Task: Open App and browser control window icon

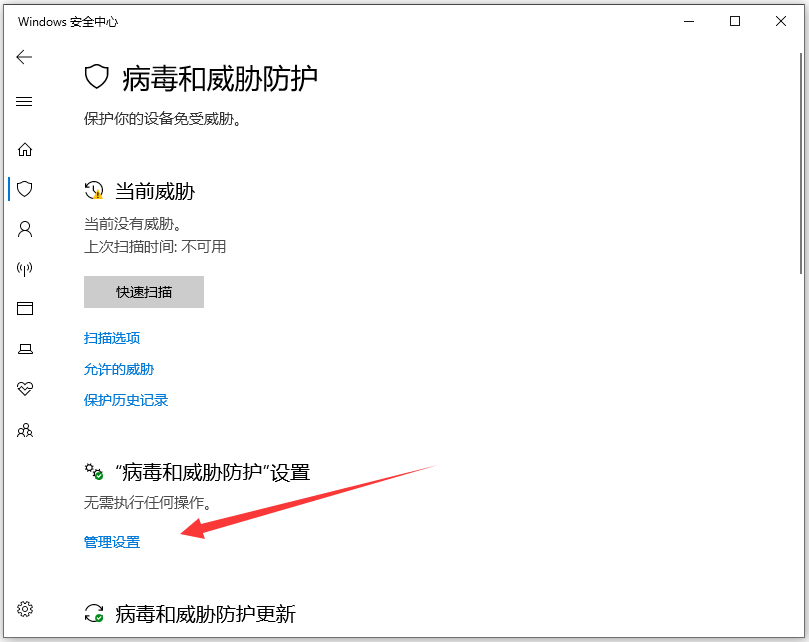Action: [x=25, y=309]
